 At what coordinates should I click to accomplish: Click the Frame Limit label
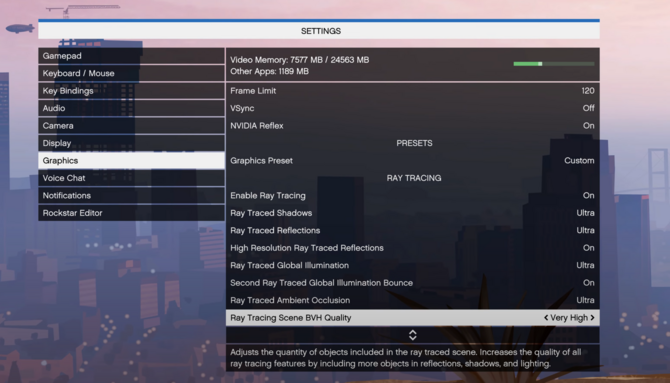(x=253, y=91)
